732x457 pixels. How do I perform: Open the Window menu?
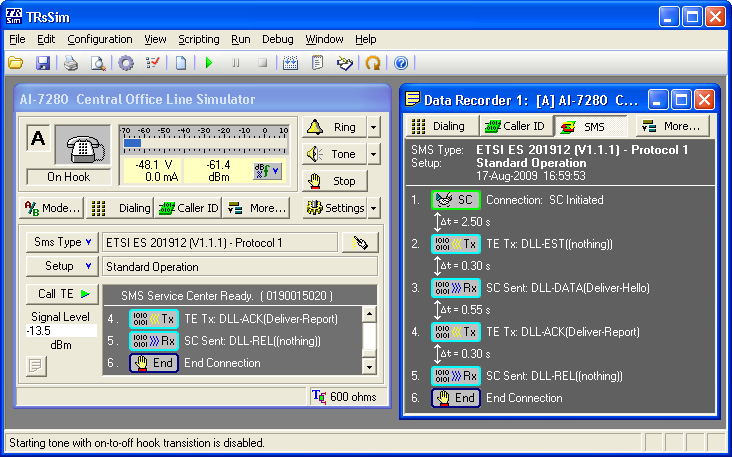[x=324, y=39]
